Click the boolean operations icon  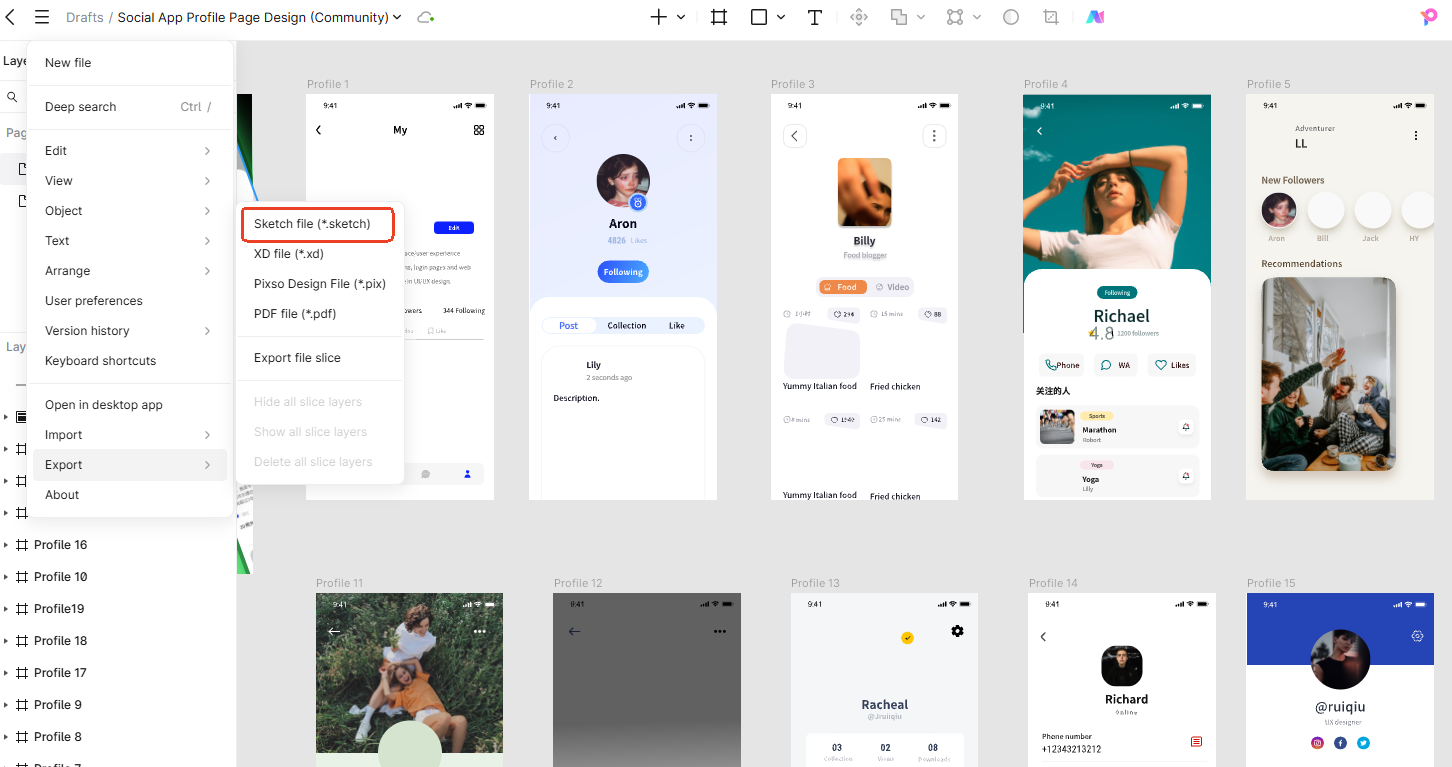899,17
